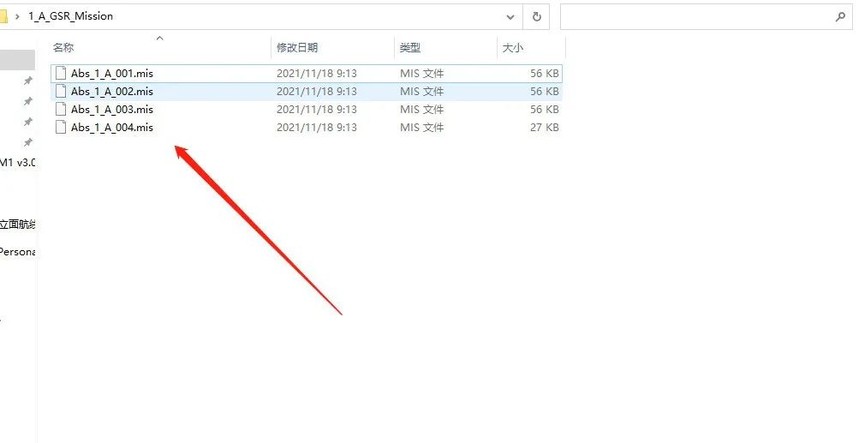Select file name Abs_1_A_001.mis
859x443 pixels.
[112, 73]
